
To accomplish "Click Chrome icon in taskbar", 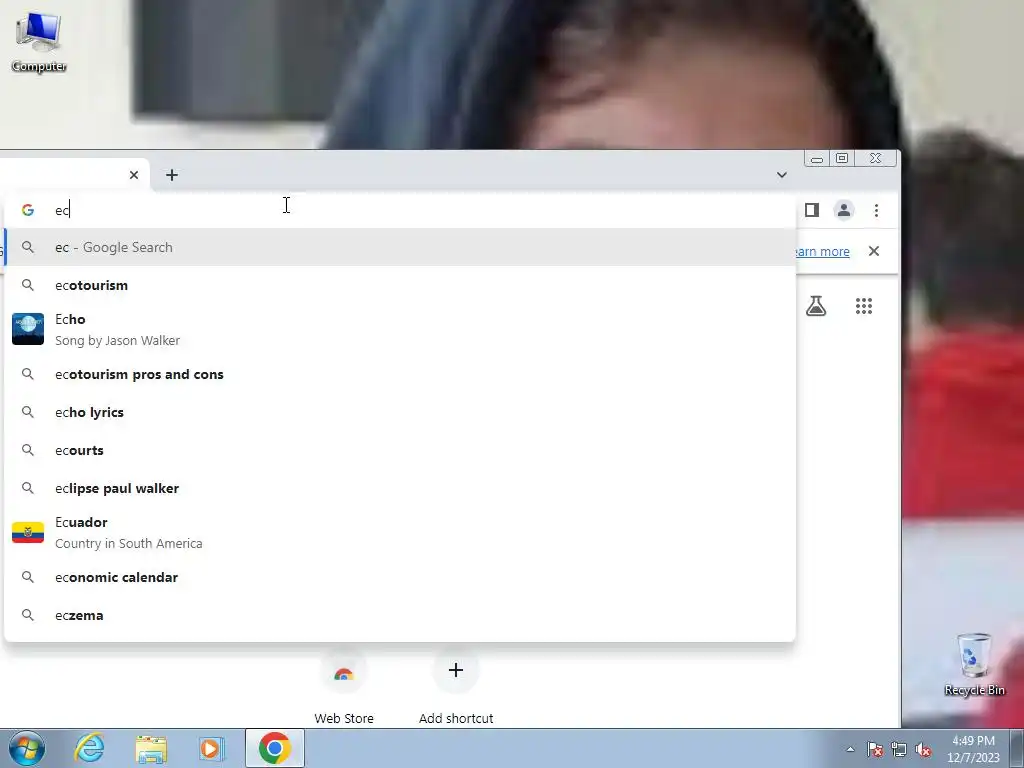I will (x=275, y=748).
